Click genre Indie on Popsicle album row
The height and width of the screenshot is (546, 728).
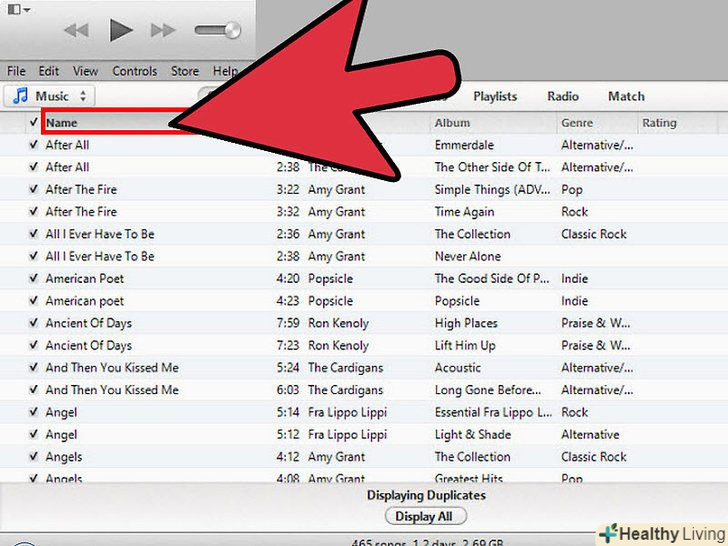(574, 301)
